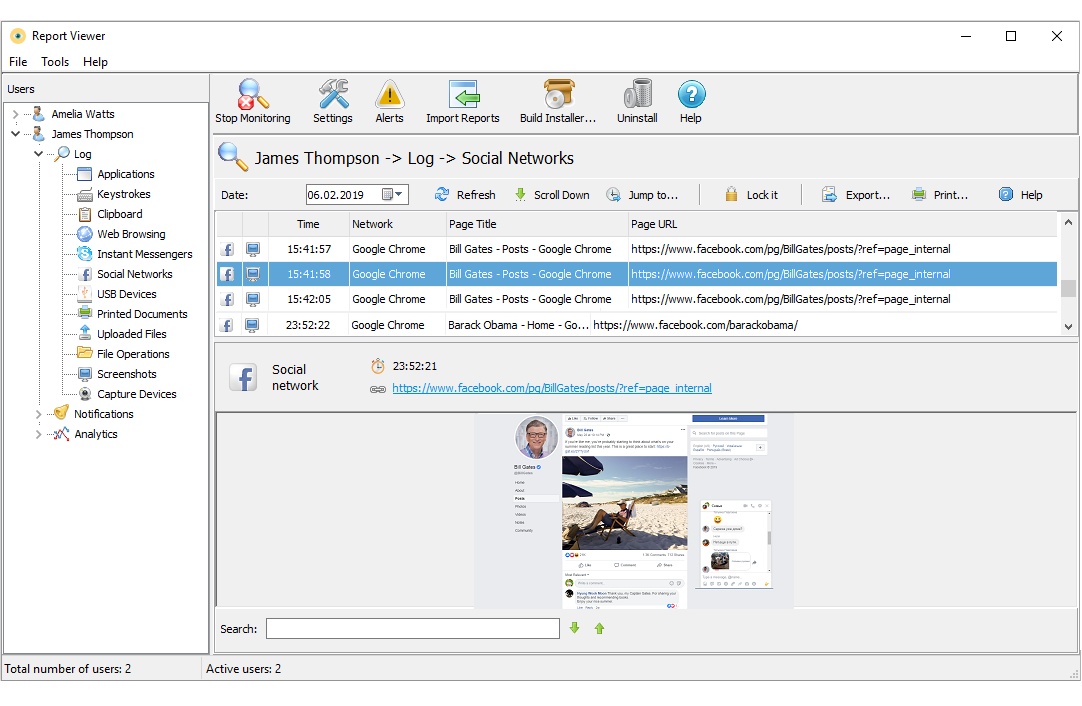The height and width of the screenshot is (706, 1082).
Task: Sort by the Page Title column header
Action: (x=537, y=224)
